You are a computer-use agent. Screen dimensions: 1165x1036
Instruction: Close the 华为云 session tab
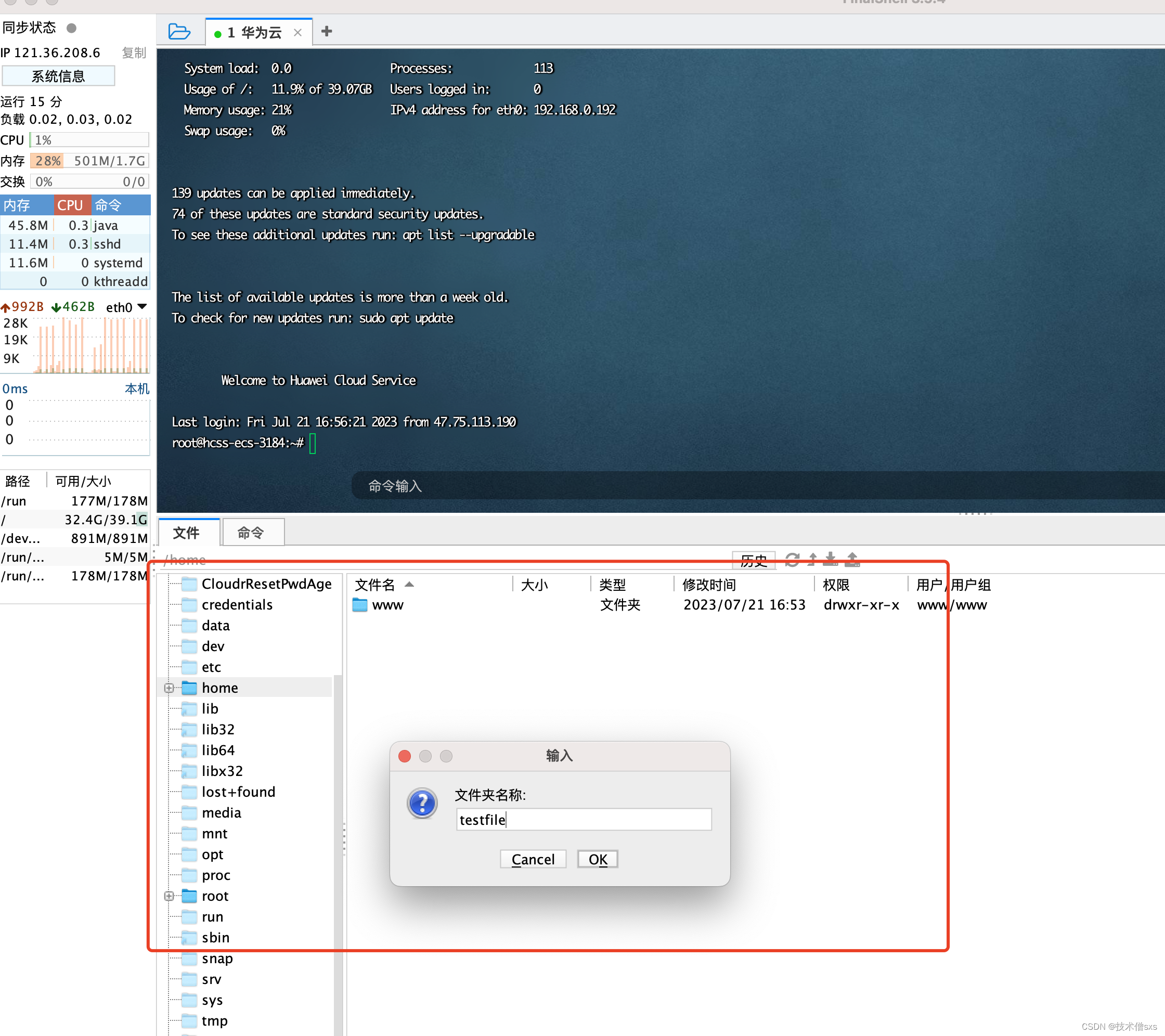click(x=297, y=32)
